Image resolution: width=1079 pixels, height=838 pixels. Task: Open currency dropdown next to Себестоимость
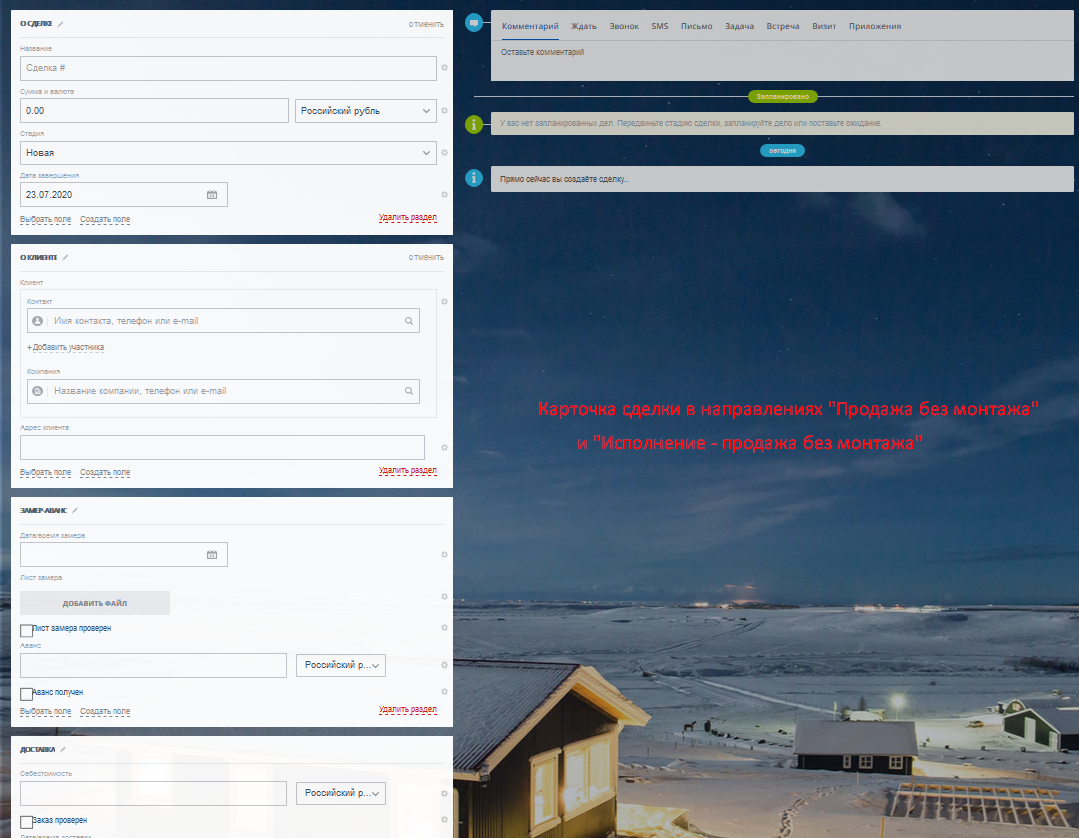click(x=341, y=793)
